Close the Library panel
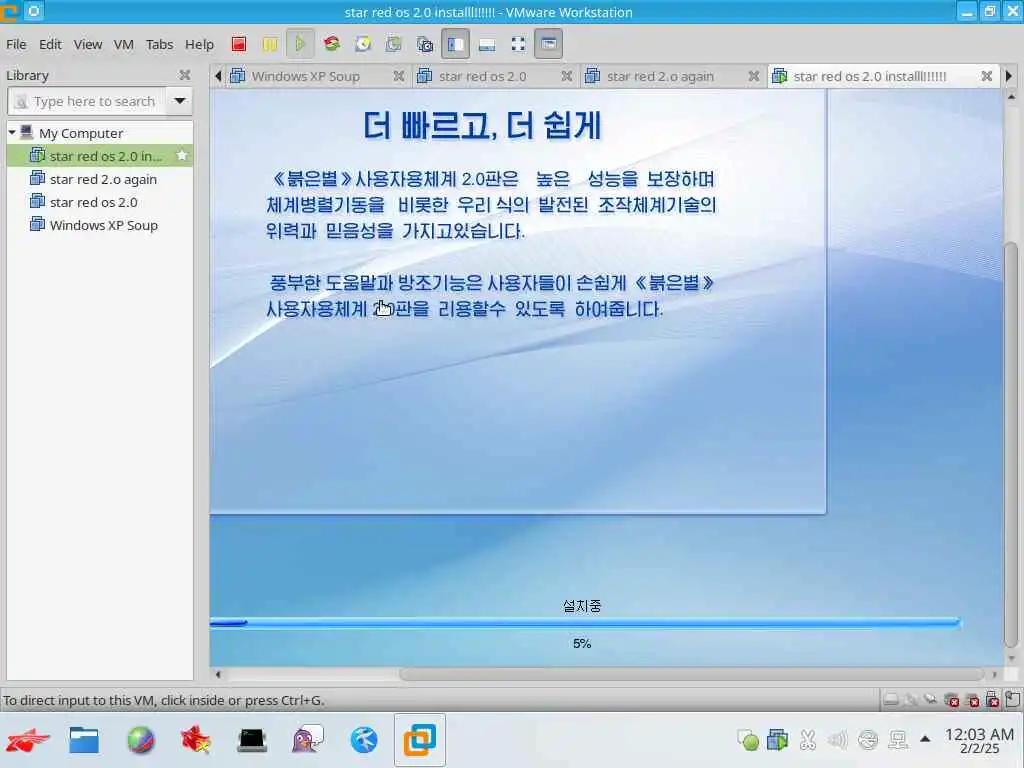This screenshot has height=768, width=1024. [185, 75]
